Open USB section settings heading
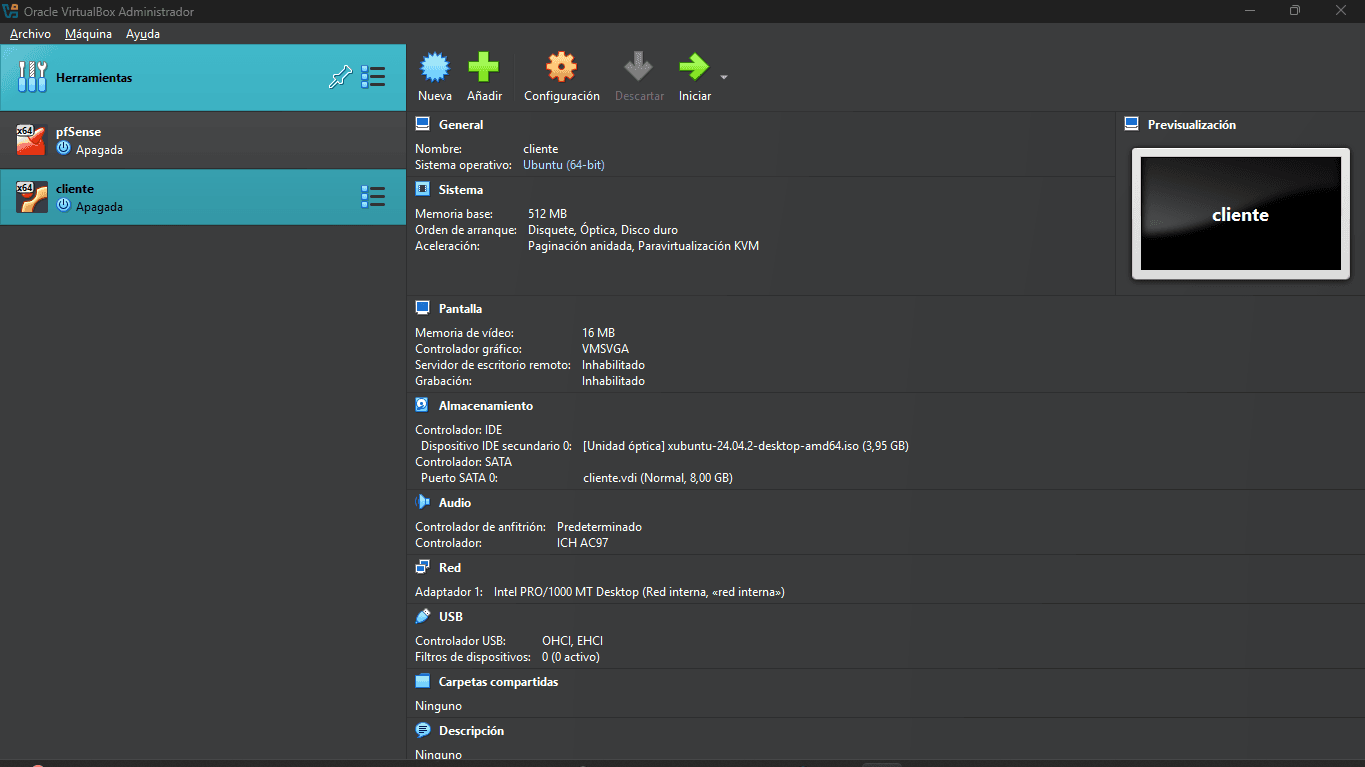Screen dimensions: 1365x767 (451, 617)
